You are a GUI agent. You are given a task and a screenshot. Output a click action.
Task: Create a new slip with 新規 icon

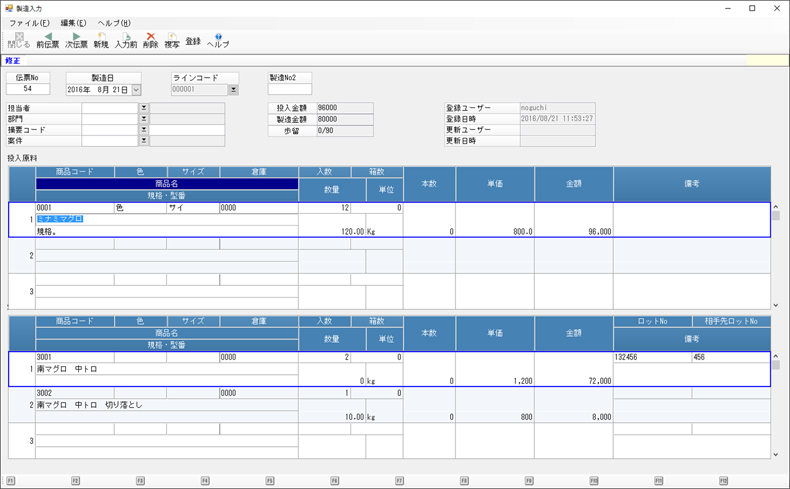coord(101,40)
